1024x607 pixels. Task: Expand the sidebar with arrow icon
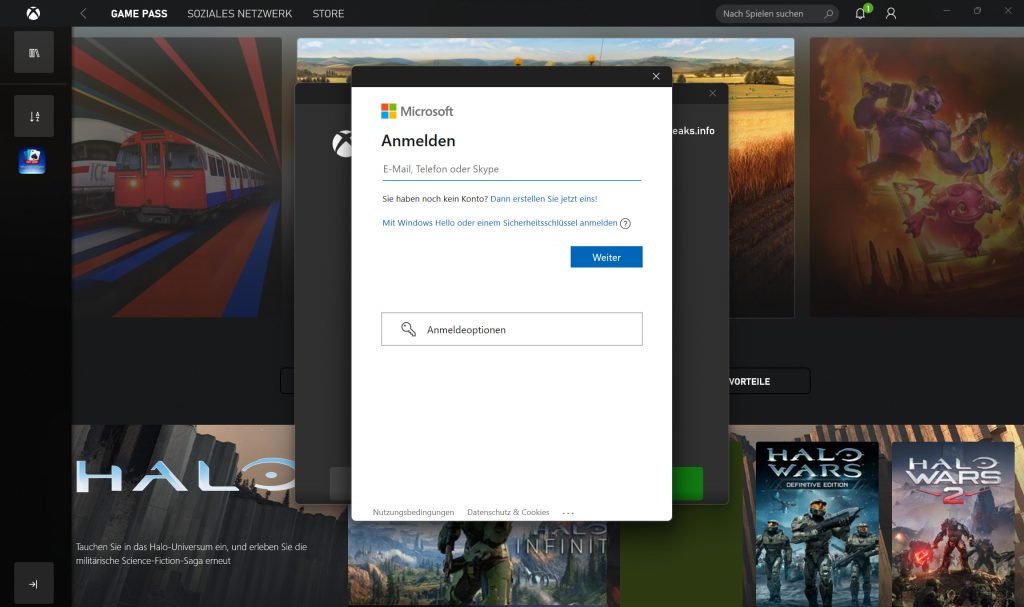click(x=34, y=583)
